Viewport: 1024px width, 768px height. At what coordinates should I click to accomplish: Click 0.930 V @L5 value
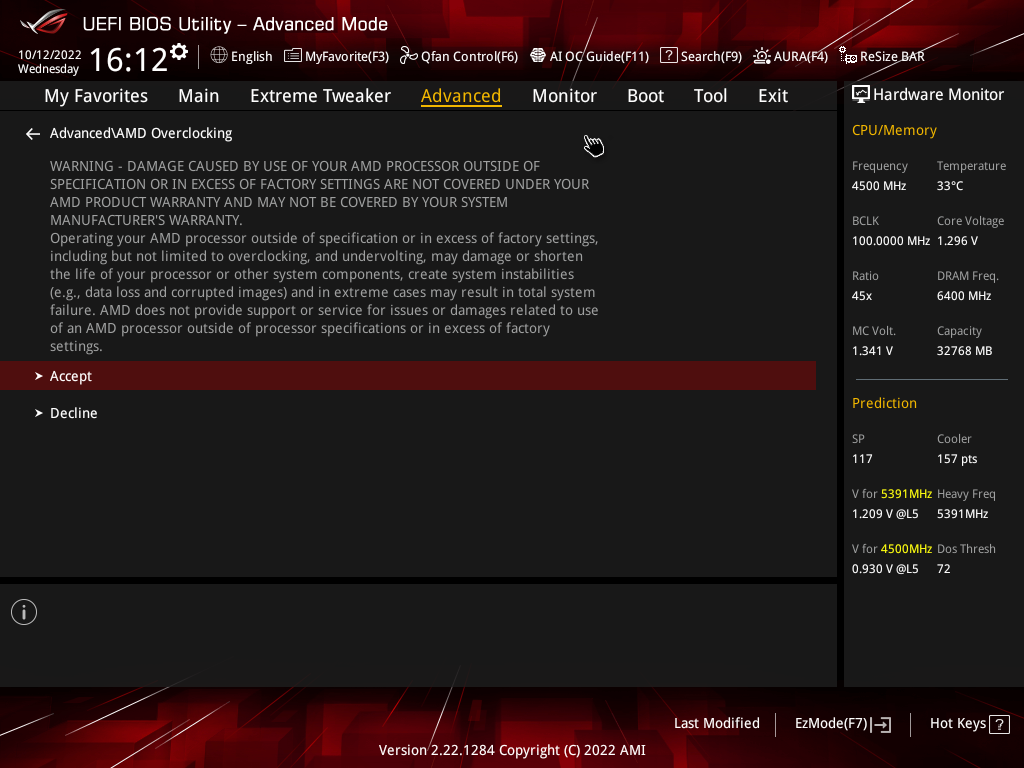pos(885,569)
